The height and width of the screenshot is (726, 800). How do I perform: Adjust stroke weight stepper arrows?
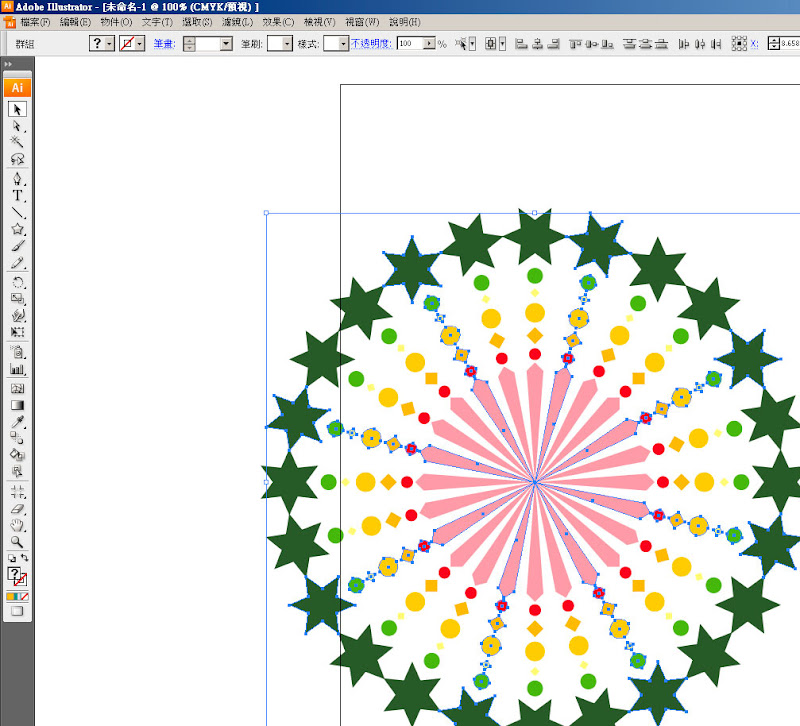click(x=189, y=44)
